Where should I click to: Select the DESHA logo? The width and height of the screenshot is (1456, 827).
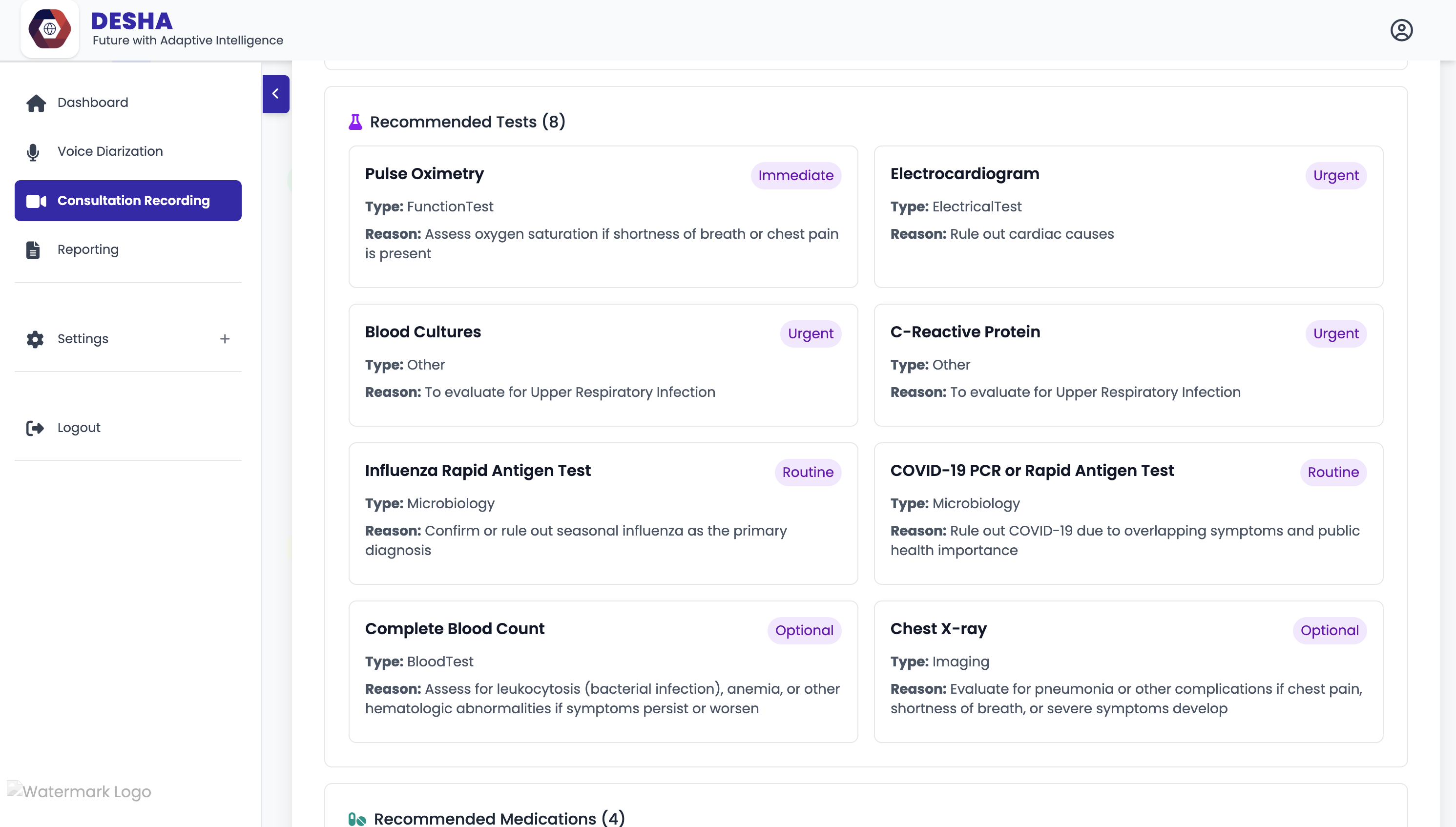[50, 29]
